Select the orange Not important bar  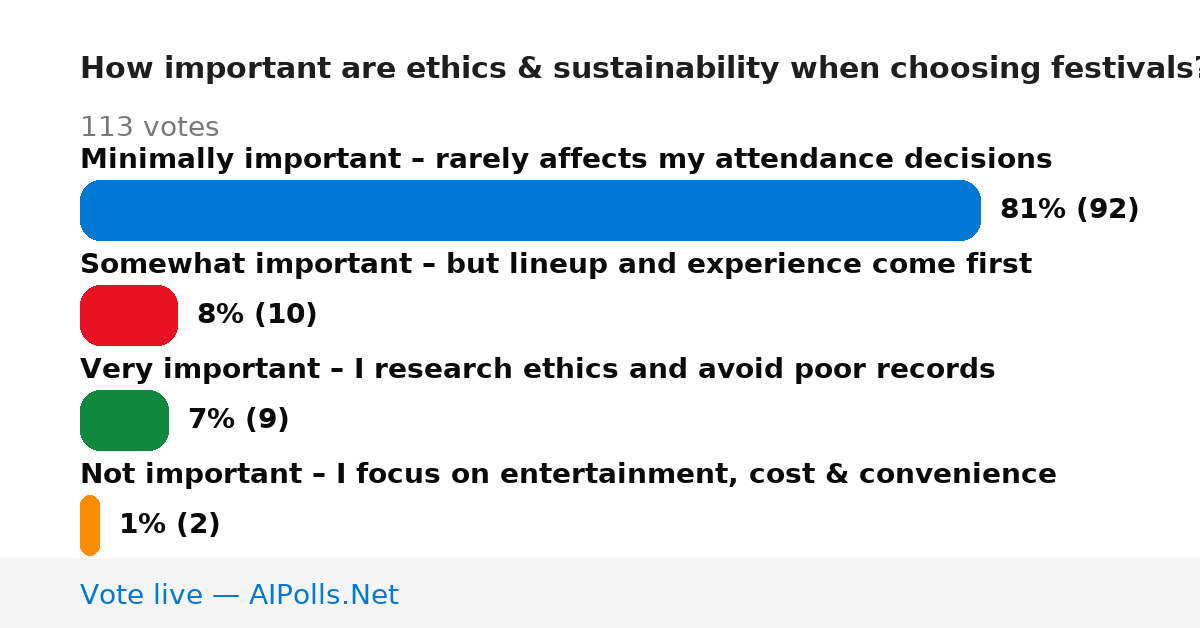pos(90,525)
